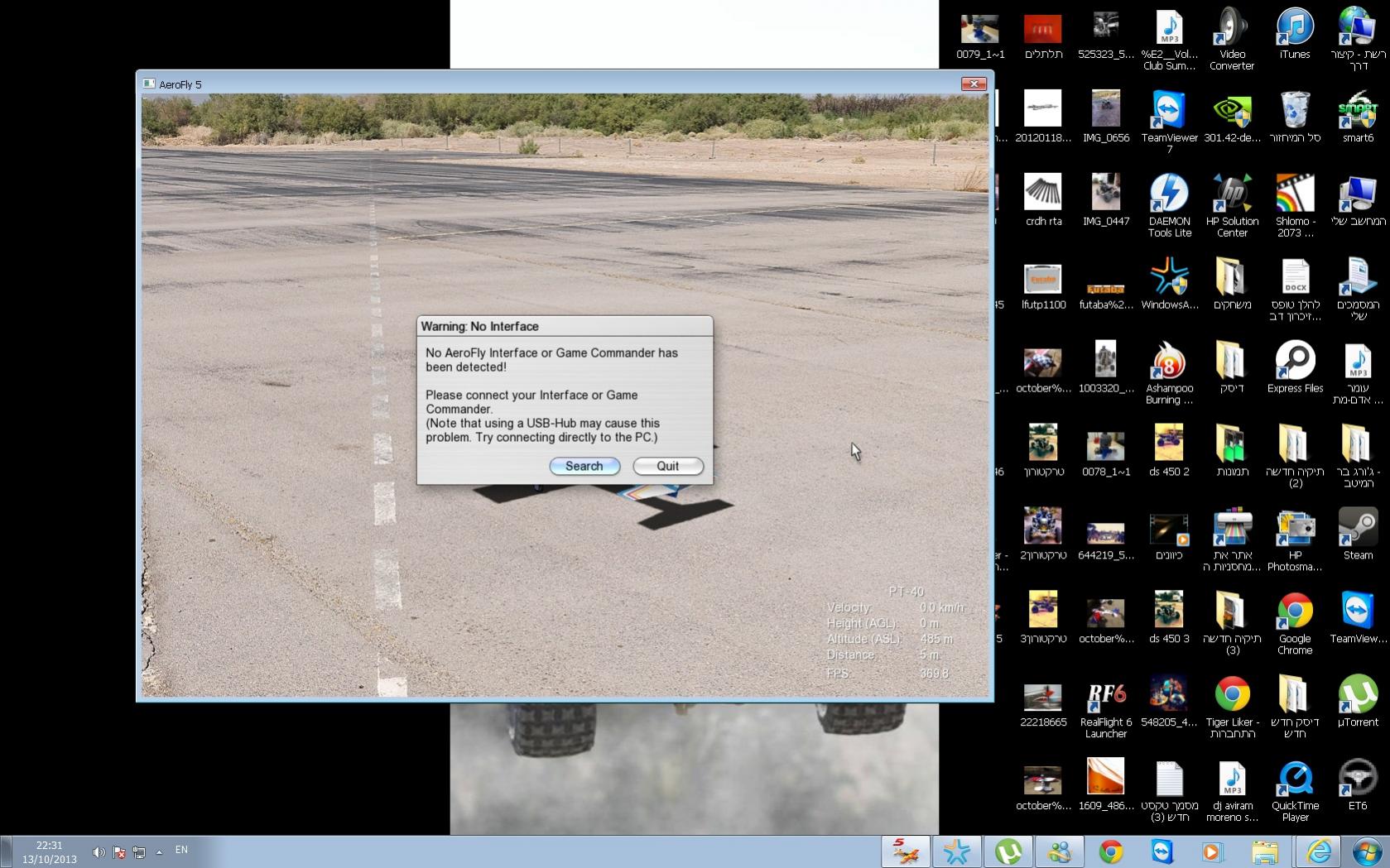Click volume speaker tray icon

(x=98, y=851)
